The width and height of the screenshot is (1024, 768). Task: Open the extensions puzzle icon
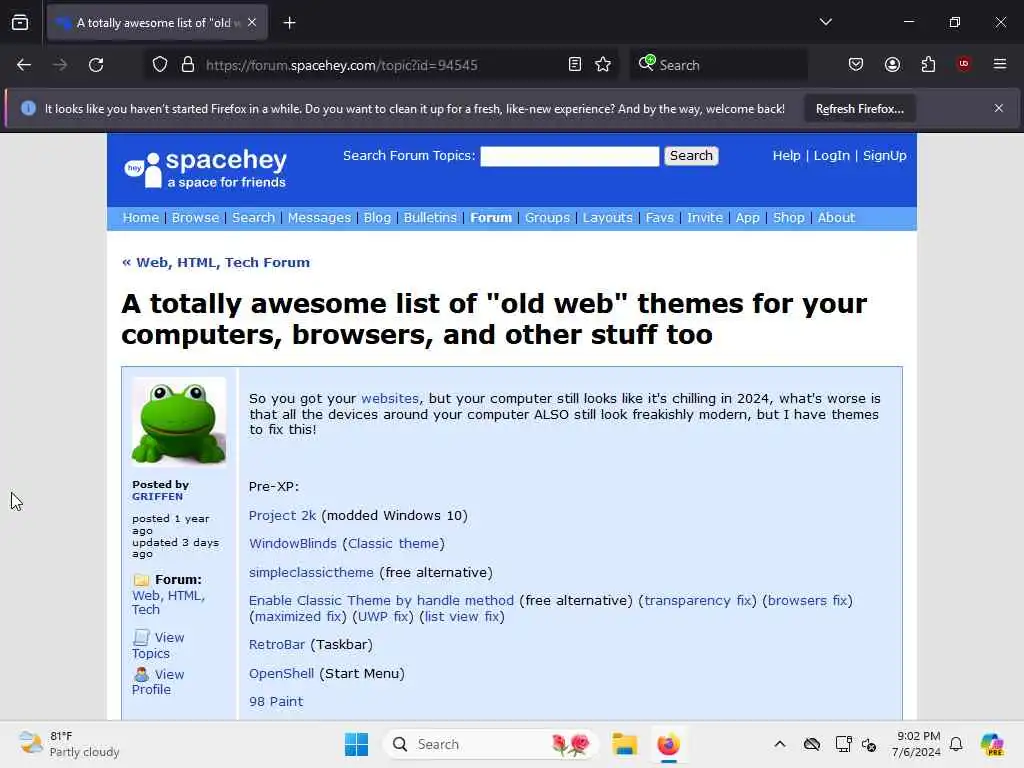click(928, 64)
